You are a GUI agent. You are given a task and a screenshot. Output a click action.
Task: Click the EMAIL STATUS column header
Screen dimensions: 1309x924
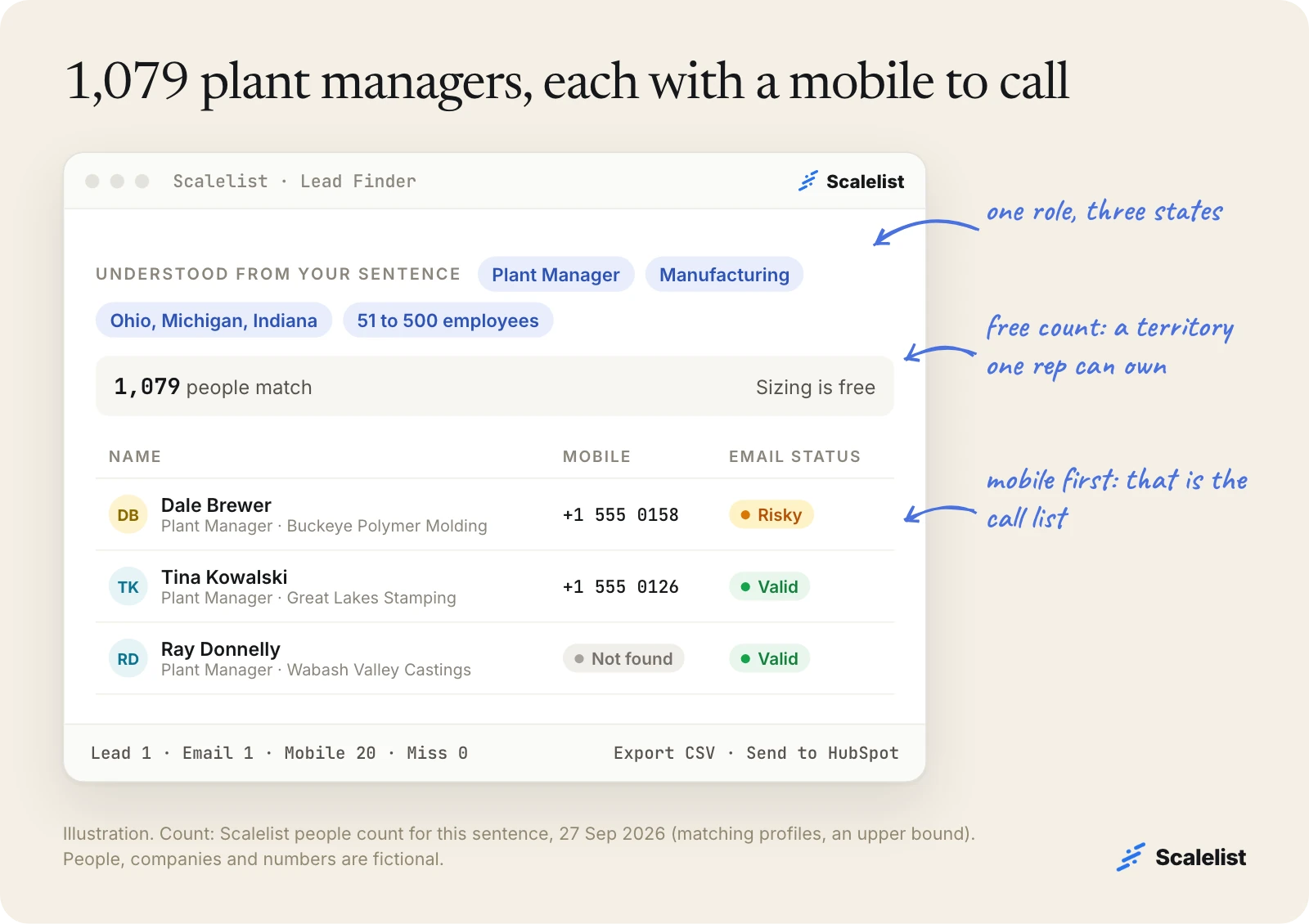tap(794, 456)
